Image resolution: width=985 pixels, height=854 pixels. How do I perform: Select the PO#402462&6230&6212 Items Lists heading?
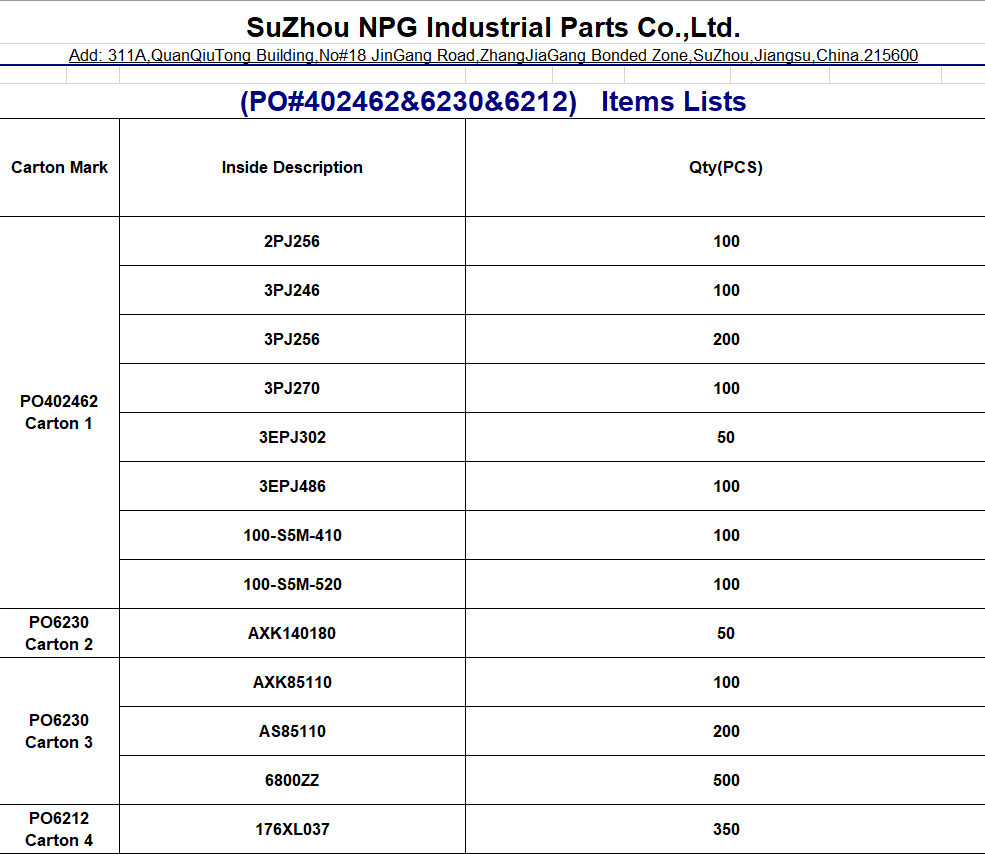(x=492, y=101)
